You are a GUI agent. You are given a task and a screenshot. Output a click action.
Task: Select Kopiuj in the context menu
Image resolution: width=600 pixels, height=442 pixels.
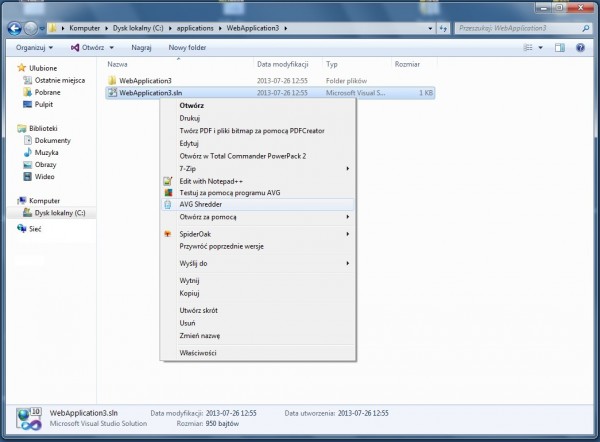pyautogui.click(x=190, y=293)
